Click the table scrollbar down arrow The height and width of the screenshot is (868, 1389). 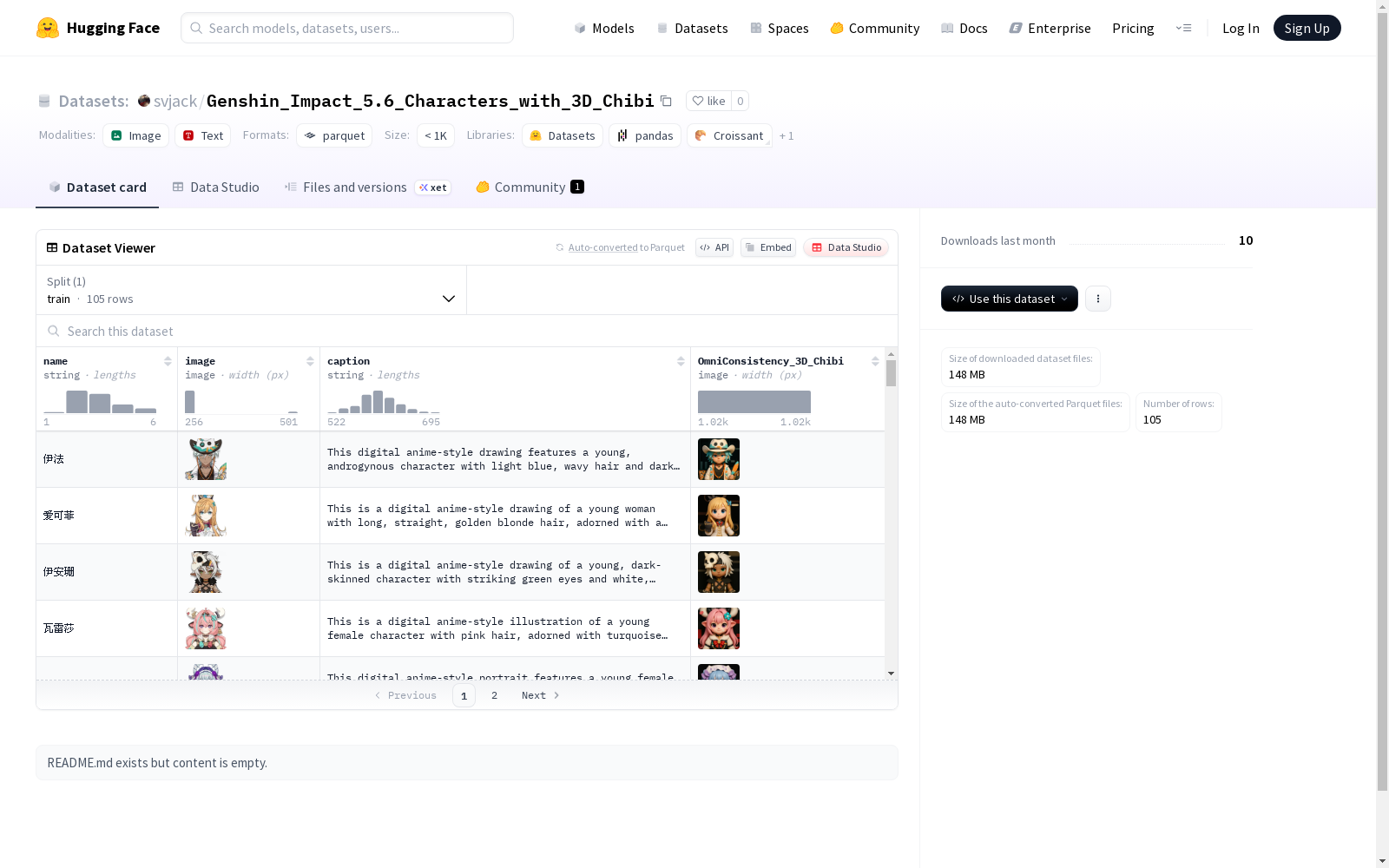(x=891, y=674)
